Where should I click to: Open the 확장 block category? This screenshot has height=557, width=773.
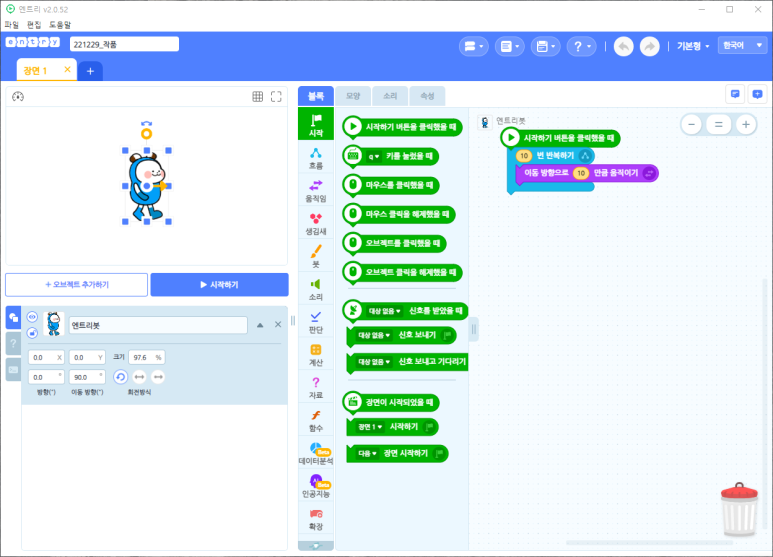(316, 519)
